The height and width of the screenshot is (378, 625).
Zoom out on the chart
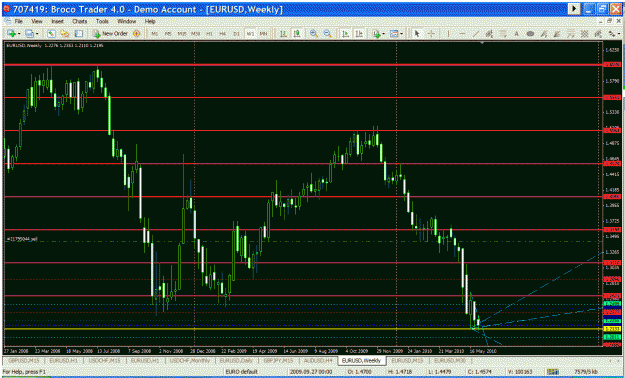click(x=328, y=34)
